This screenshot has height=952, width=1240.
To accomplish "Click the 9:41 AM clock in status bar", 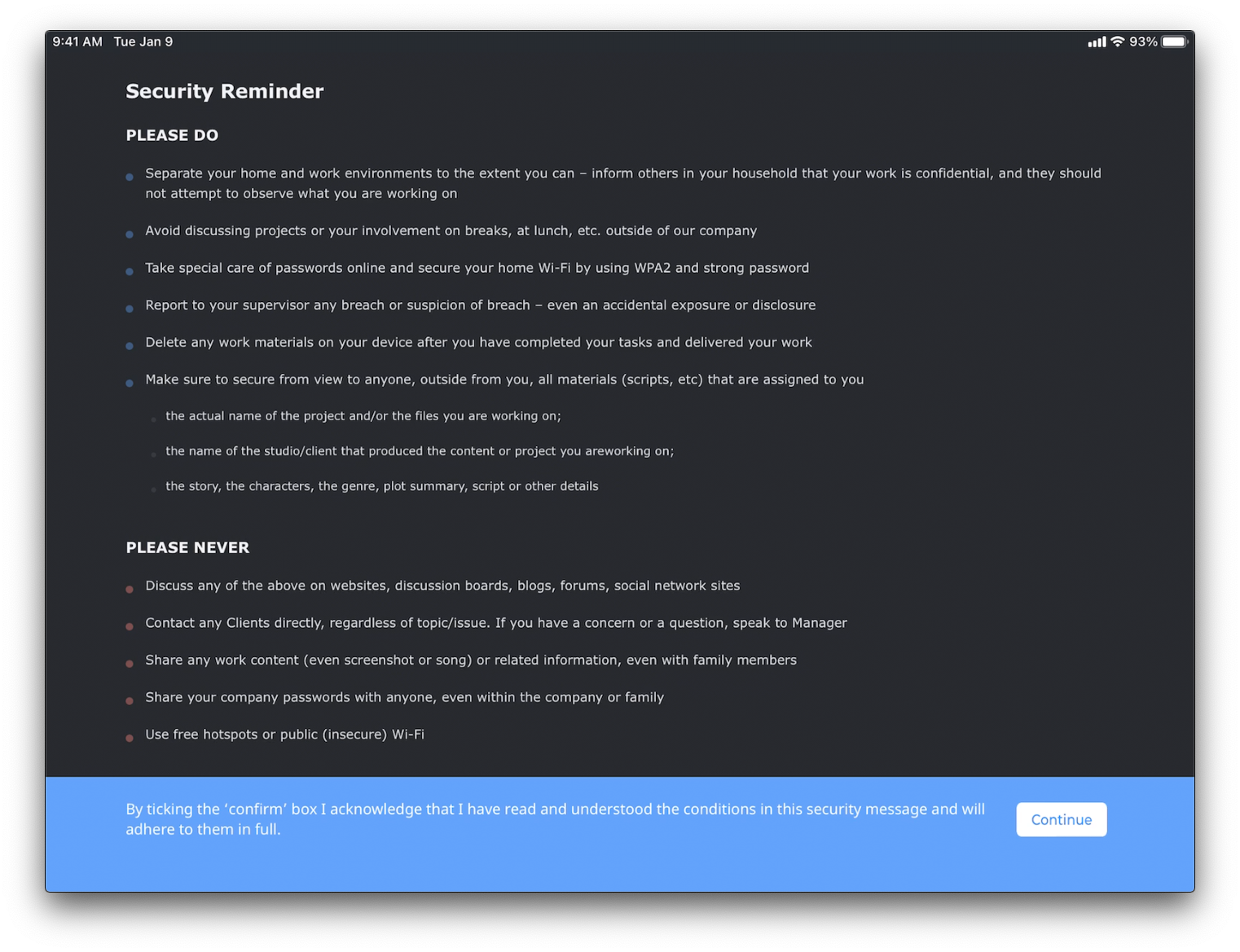I will [x=77, y=42].
